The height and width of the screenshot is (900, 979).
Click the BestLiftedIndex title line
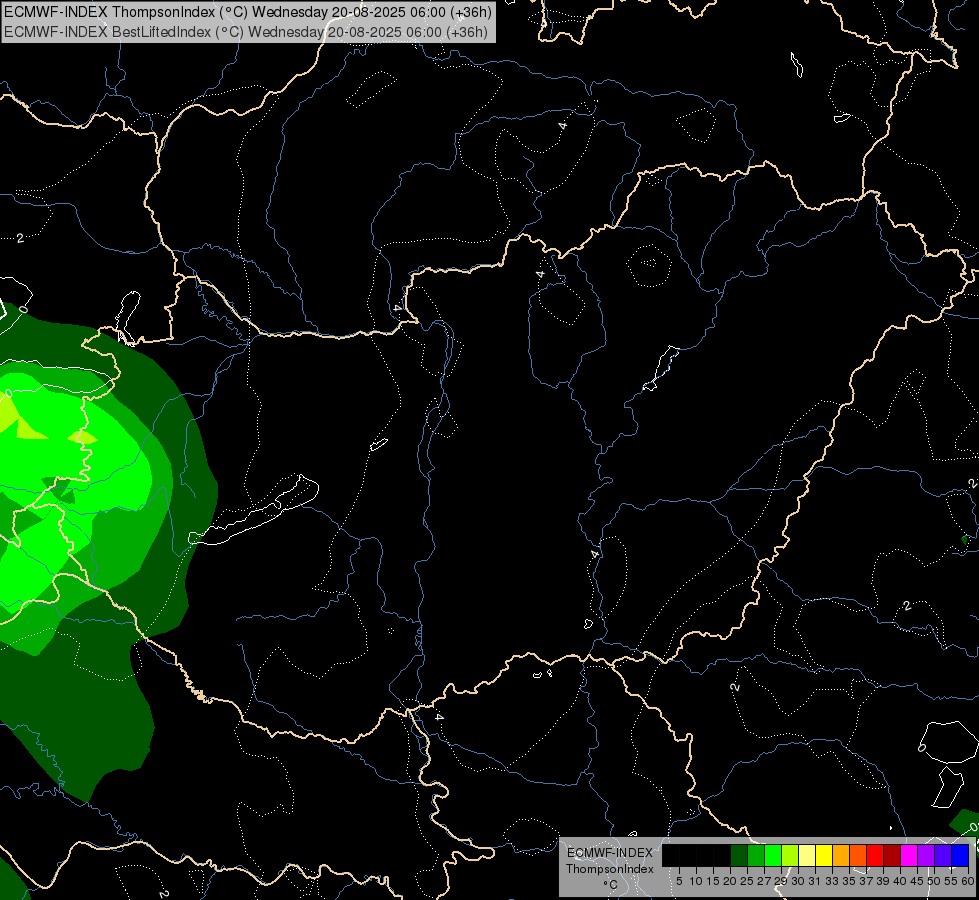pos(245,32)
